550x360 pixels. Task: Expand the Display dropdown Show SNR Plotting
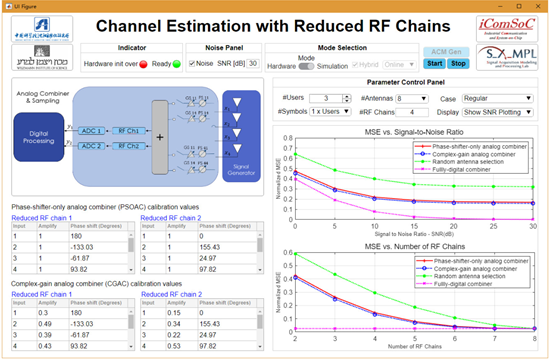[x=497, y=112]
